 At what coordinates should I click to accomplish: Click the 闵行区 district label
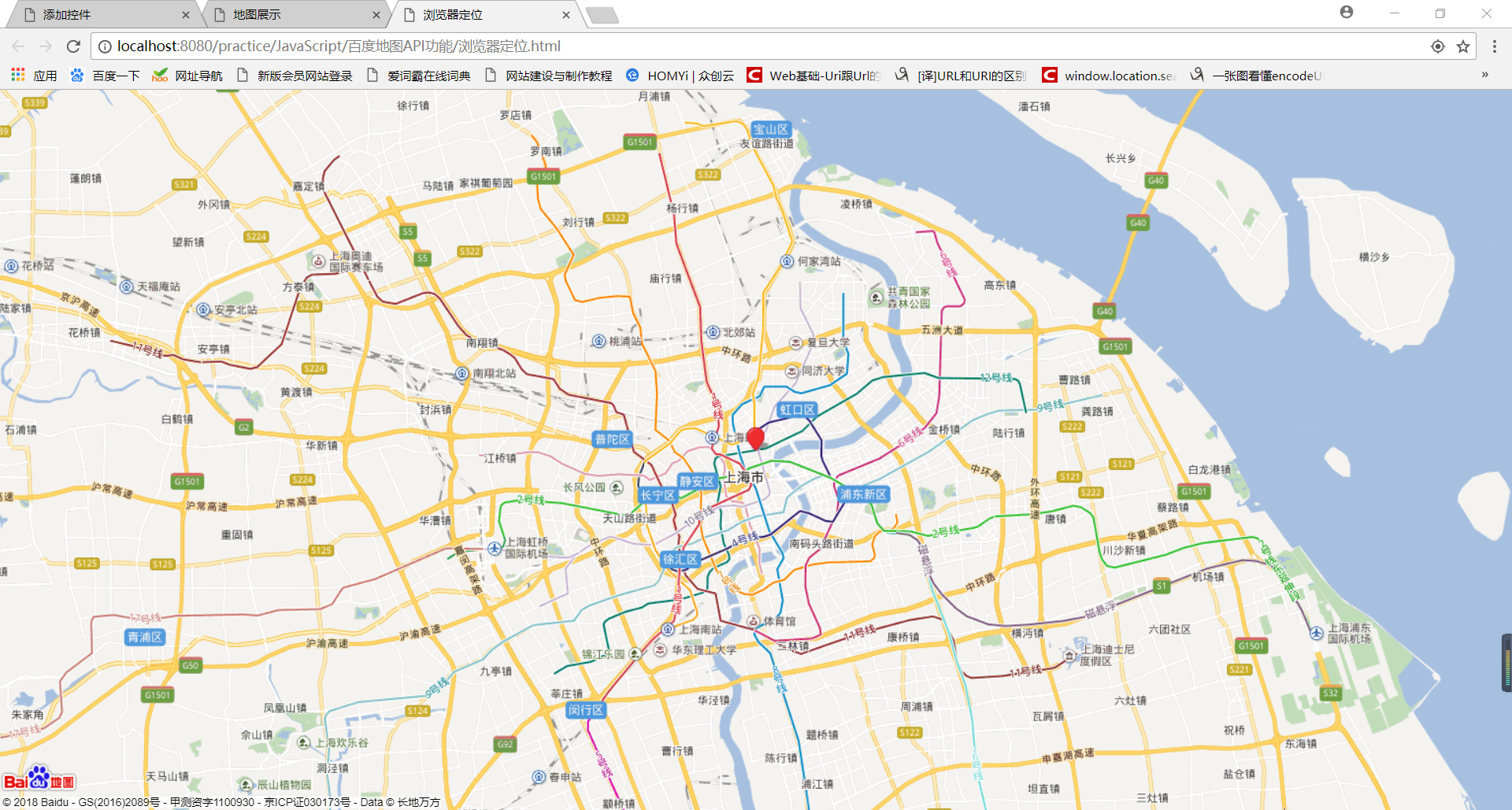tap(586, 710)
